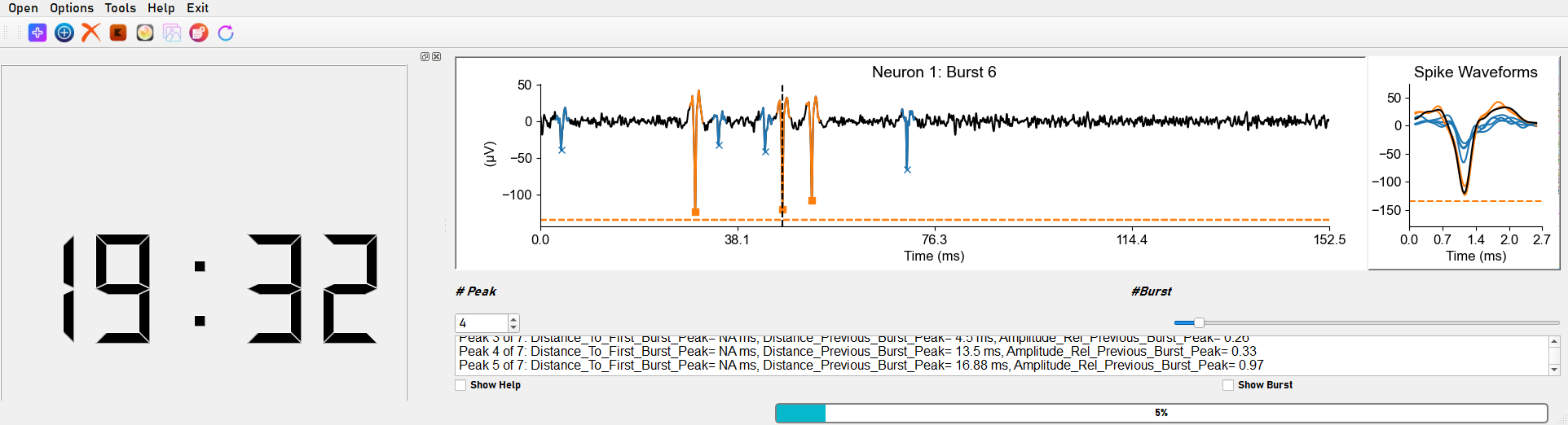Float the clock dock panel
The width and height of the screenshot is (1568, 425).
point(425,56)
